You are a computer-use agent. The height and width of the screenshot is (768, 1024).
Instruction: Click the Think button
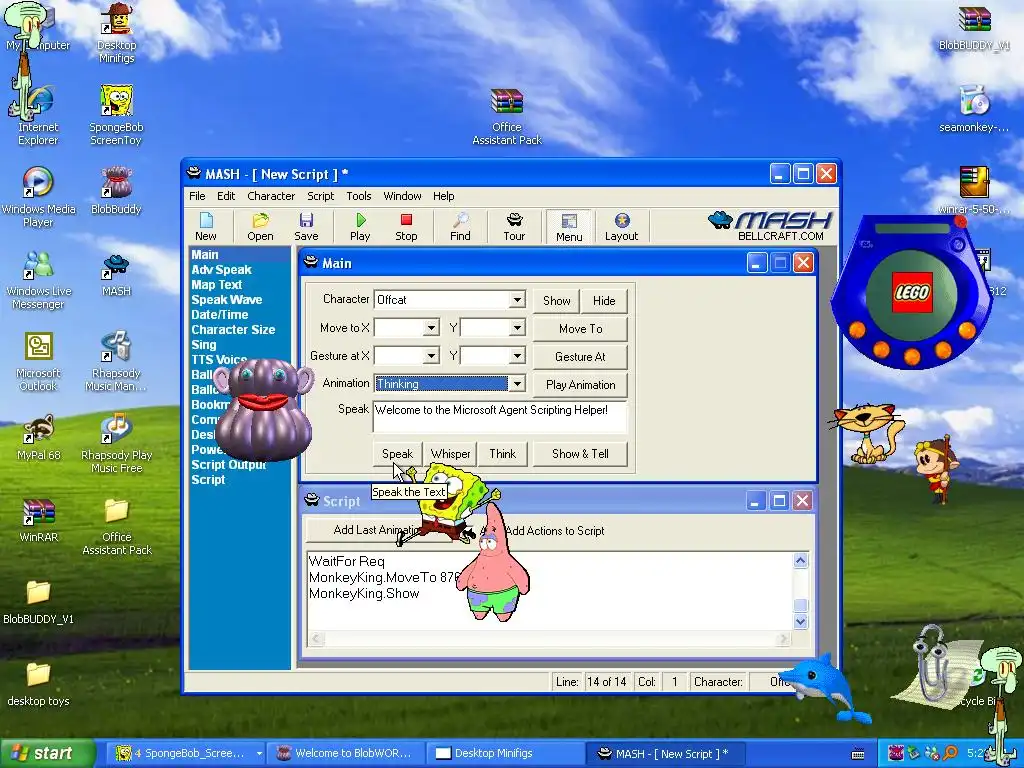coord(502,453)
